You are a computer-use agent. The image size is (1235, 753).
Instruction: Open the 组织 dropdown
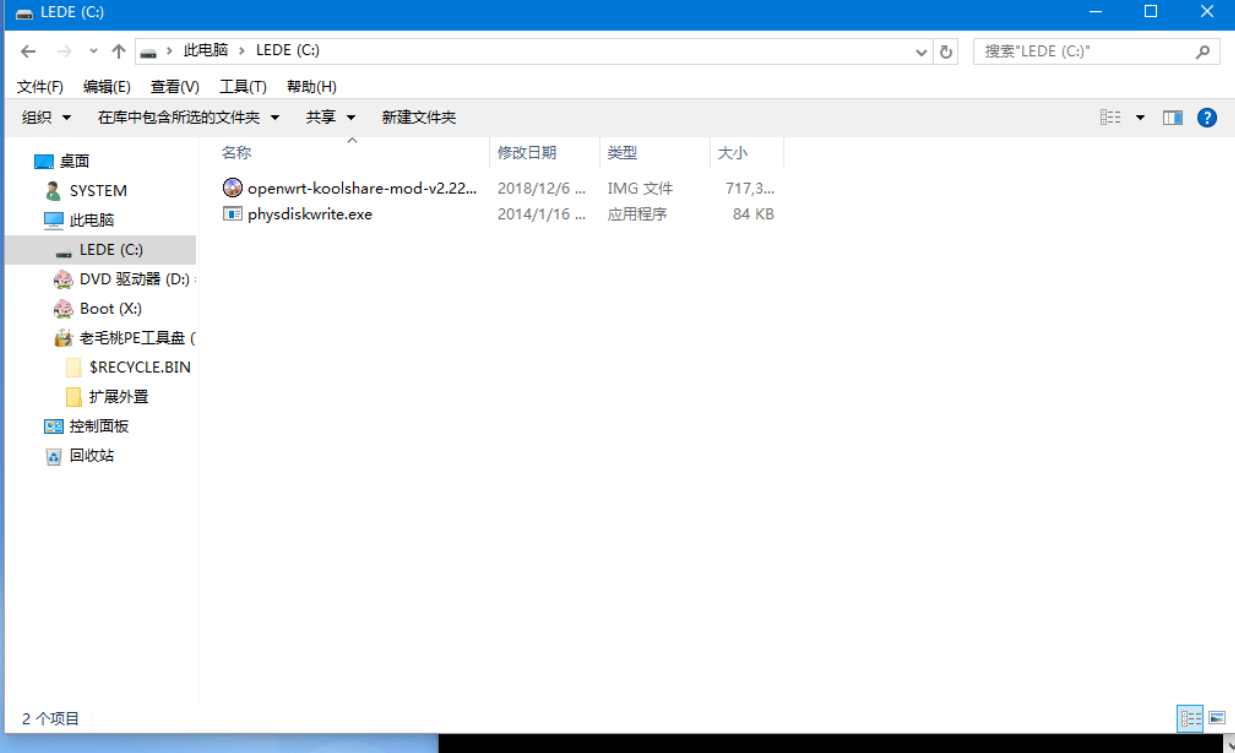pyautogui.click(x=47, y=118)
